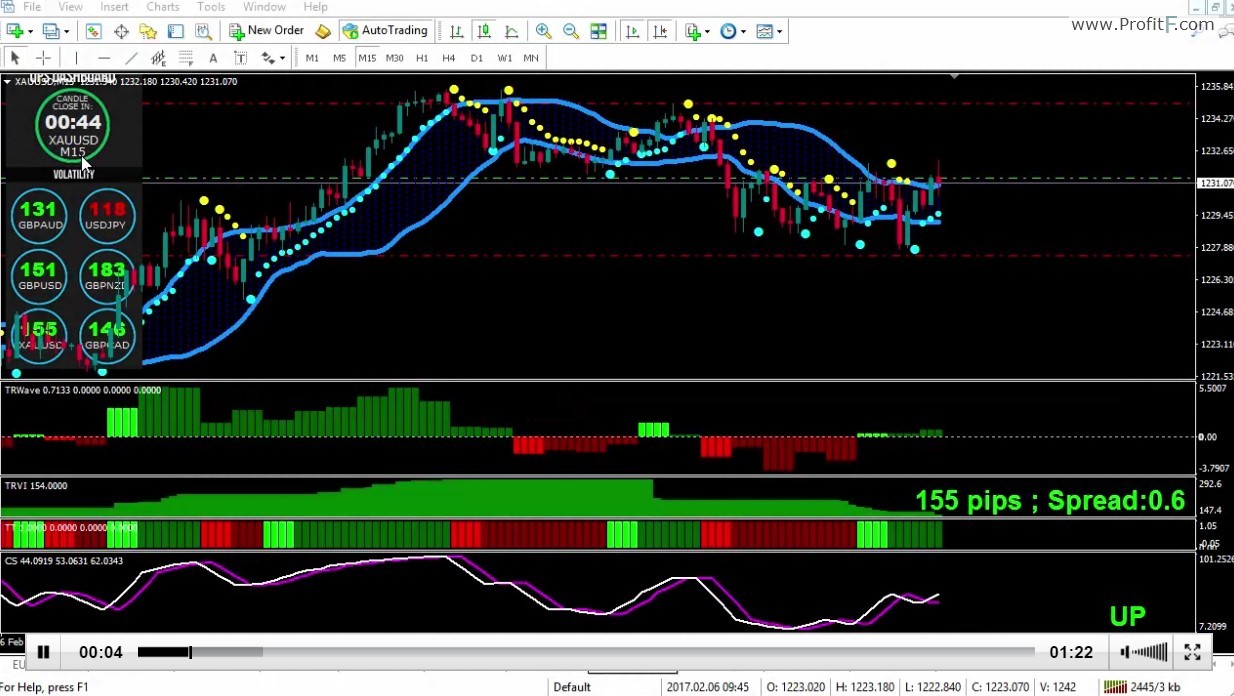Enter fullscreen video mode
The height and width of the screenshot is (696, 1234).
point(1192,653)
